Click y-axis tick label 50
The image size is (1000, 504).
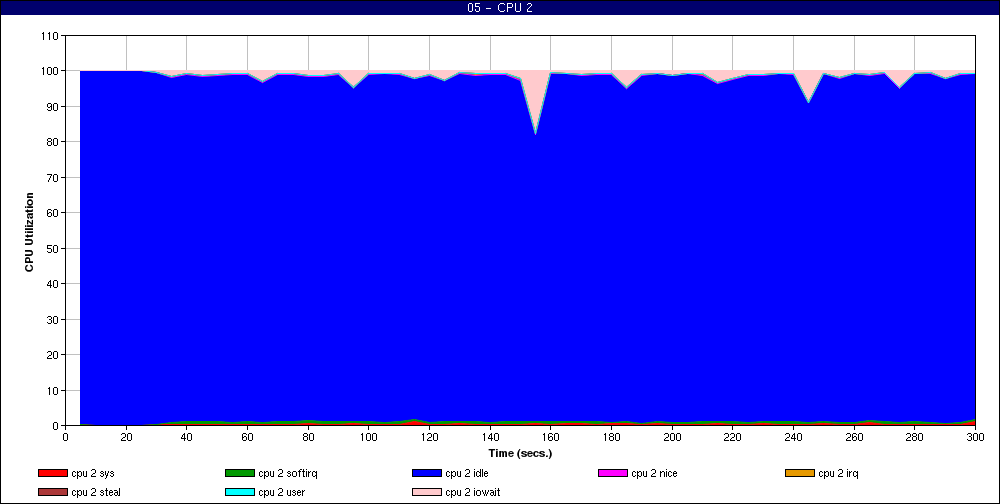(52, 248)
